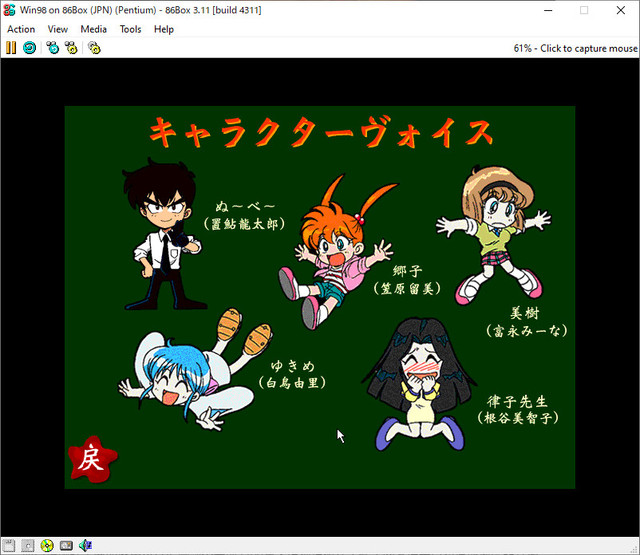Viewport: 640px width, 555px height.
Task: Click the 美樹 name label
Action: pos(525,313)
